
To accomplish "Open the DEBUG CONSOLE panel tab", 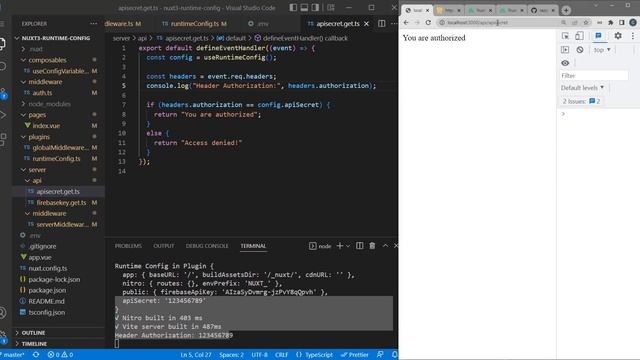I will [x=207, y=246].
